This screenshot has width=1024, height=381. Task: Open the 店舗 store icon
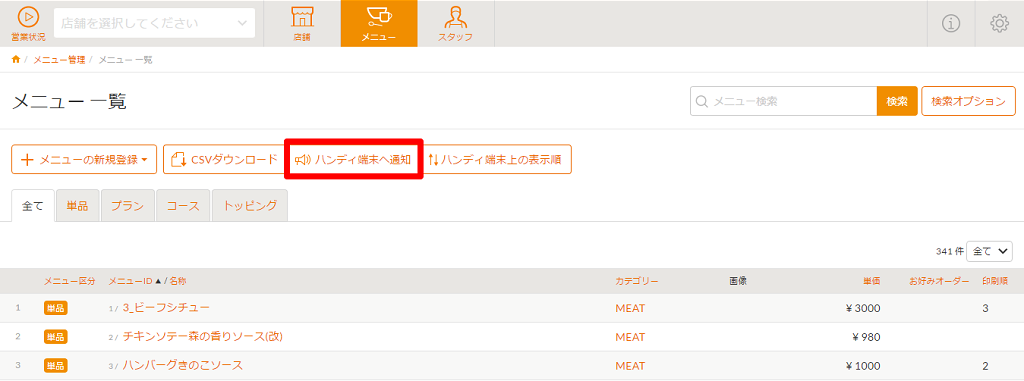(x=302, y=19)
